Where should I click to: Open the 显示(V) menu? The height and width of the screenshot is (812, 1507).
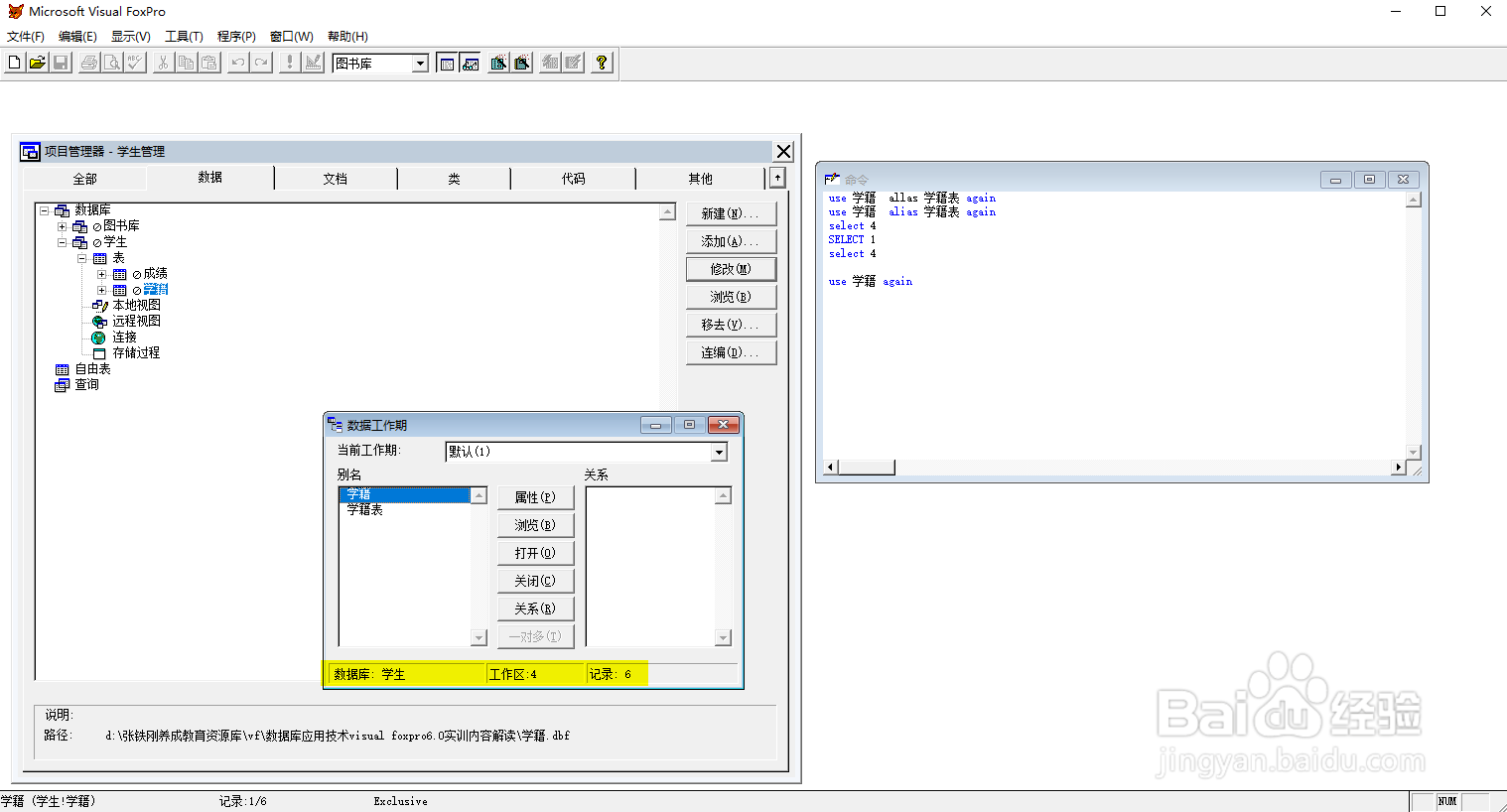[130, 37]
